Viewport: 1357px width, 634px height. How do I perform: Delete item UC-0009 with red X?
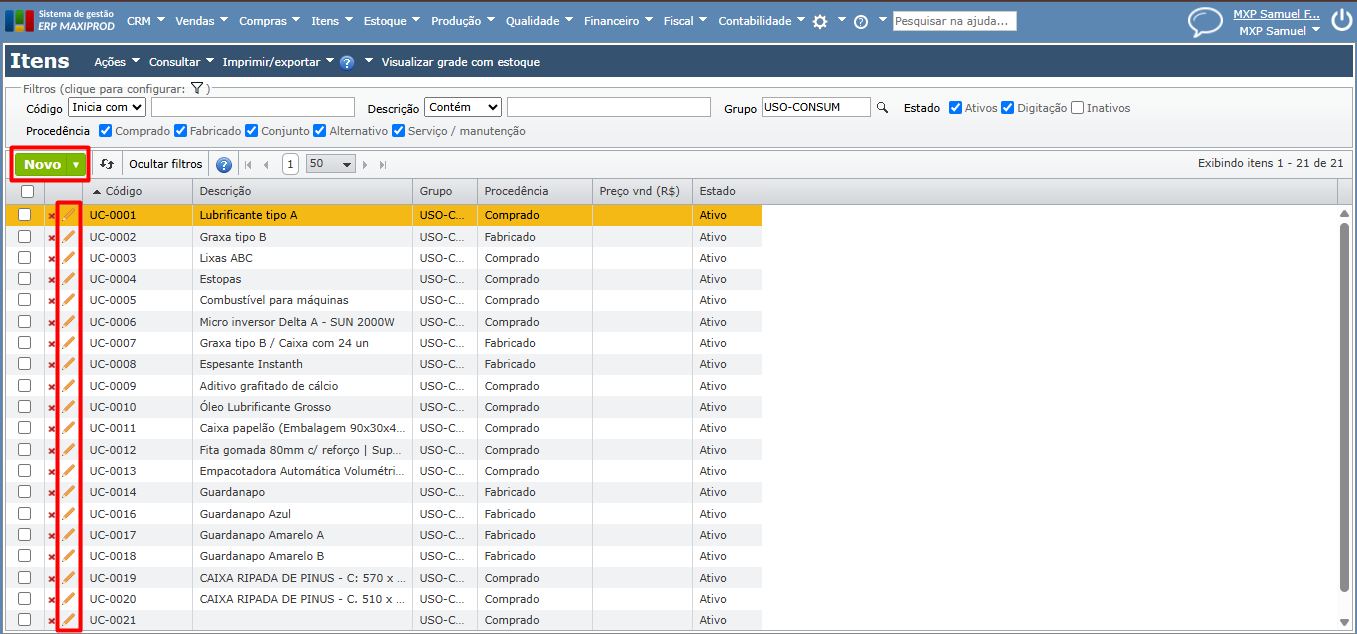pos(52,387)
